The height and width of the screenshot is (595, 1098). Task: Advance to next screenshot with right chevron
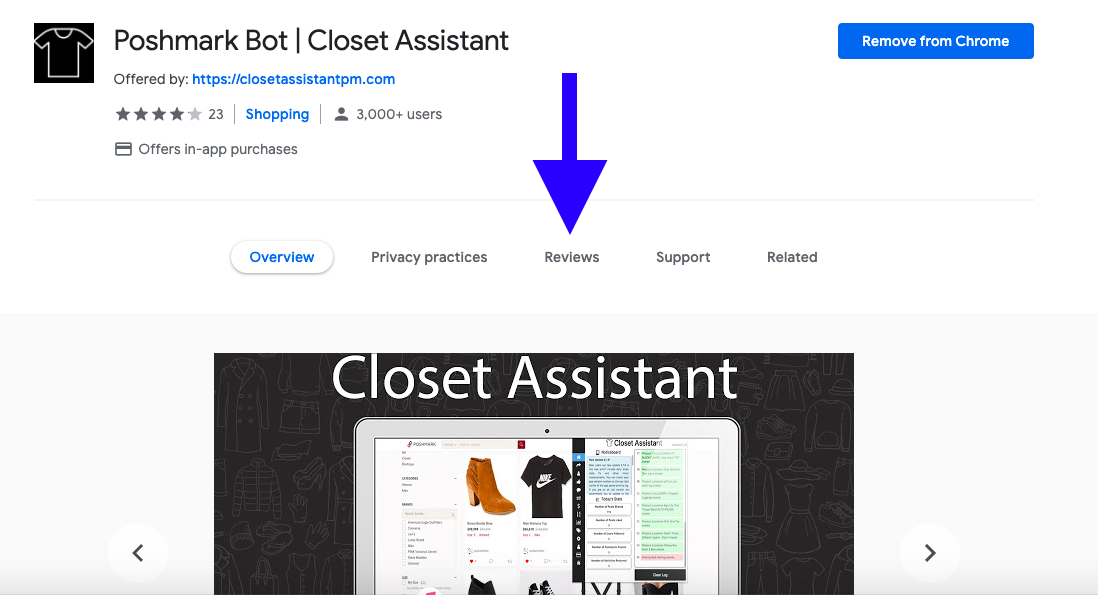[x=930, y=553]
